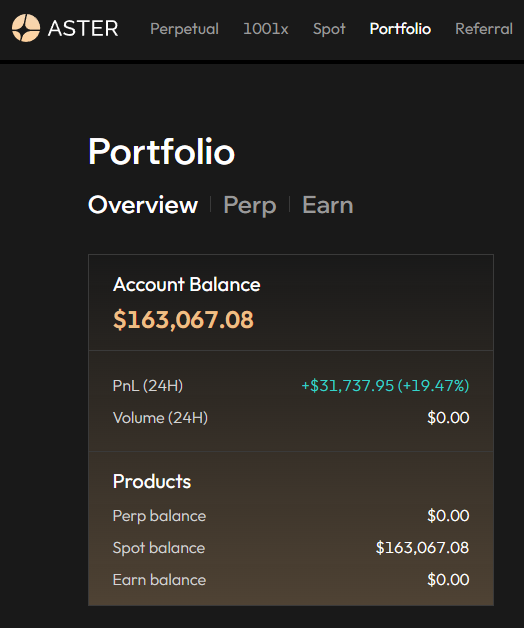Open the Spot trading page
524x628 pixels.
click(x=329, y=29)
